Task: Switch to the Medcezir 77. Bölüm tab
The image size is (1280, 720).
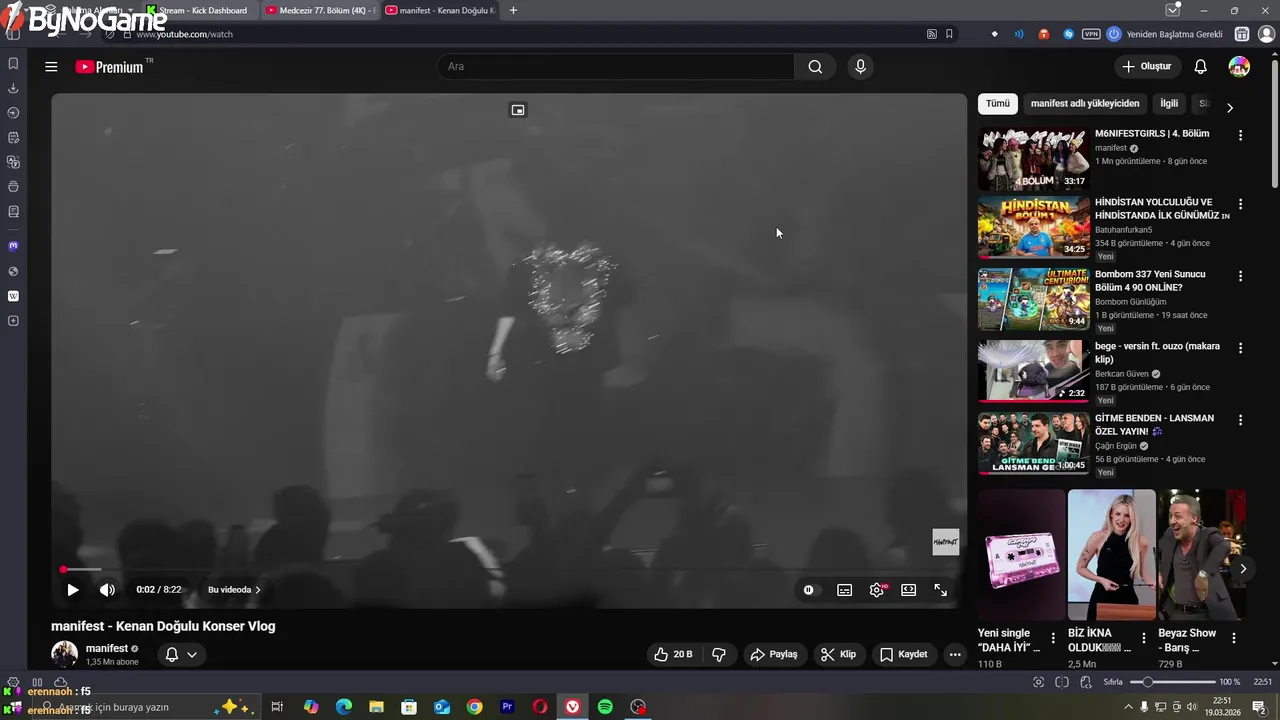Action: pos(319,11)
